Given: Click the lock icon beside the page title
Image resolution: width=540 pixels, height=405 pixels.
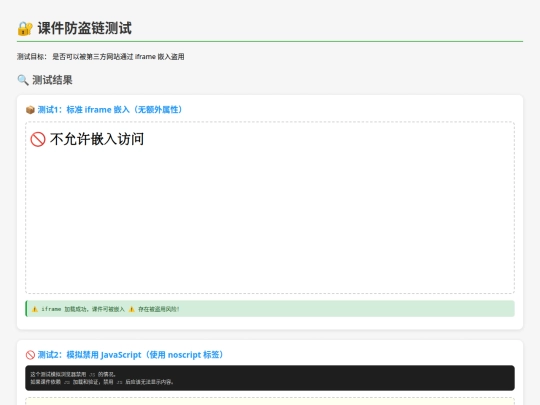Looking at the screenshot, I should [25, 29].
